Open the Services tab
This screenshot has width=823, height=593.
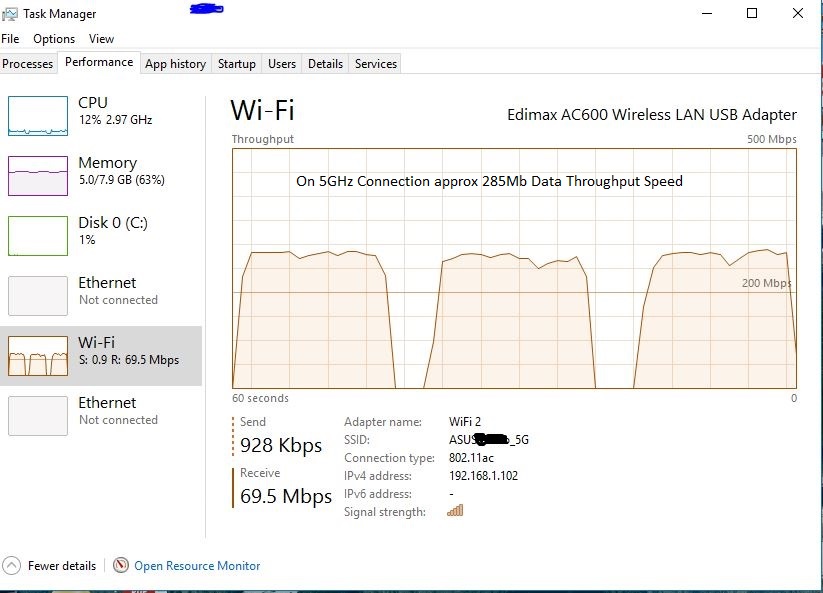(x=375, y=63)
